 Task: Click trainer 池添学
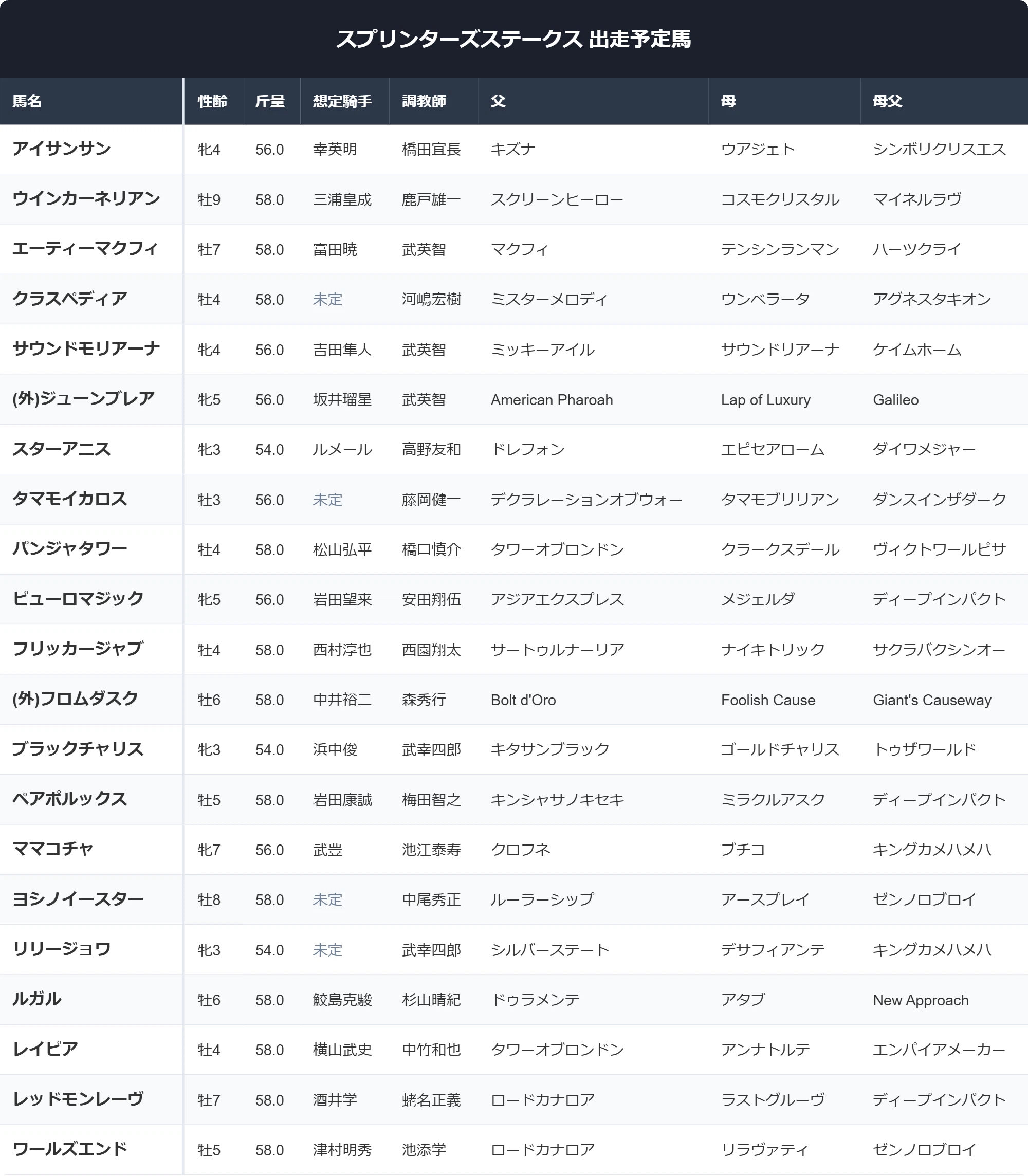tap(424, 1150)
